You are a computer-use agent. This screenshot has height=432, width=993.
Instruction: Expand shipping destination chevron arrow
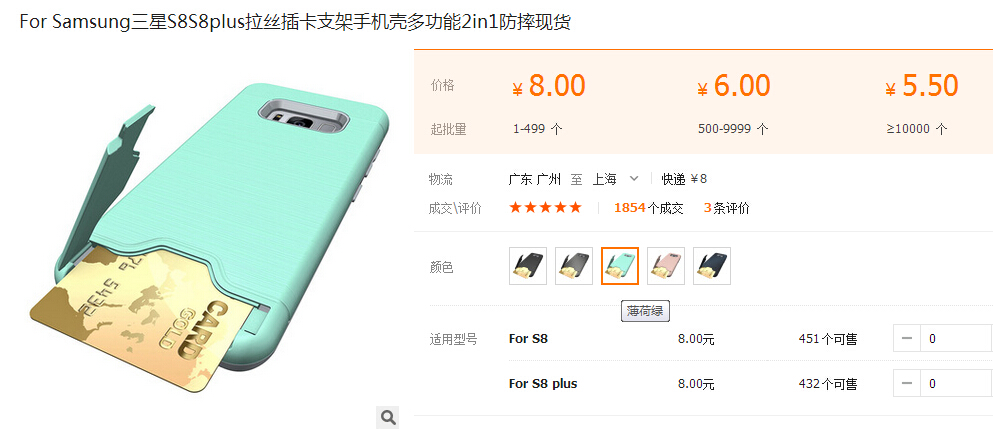coord(634,179)
